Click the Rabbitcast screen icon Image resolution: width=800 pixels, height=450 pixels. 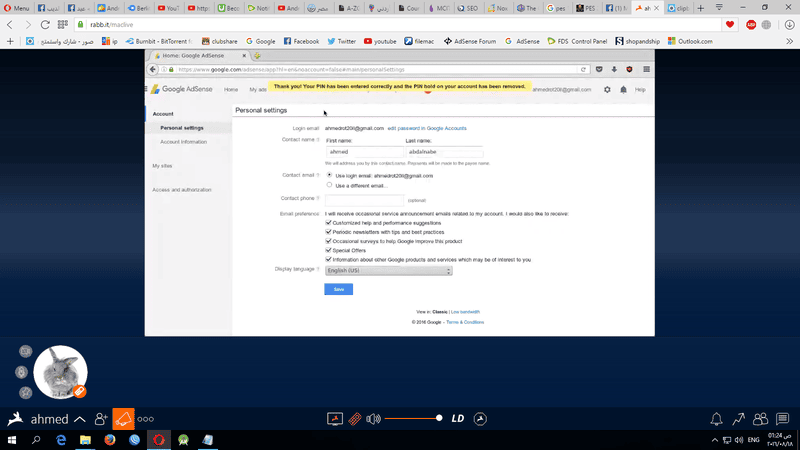point(335,419)
